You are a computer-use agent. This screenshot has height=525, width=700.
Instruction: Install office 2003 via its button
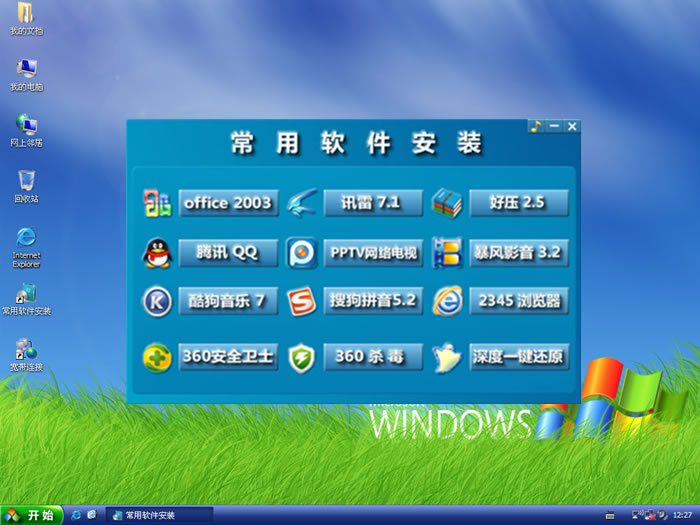click(229, 203)
